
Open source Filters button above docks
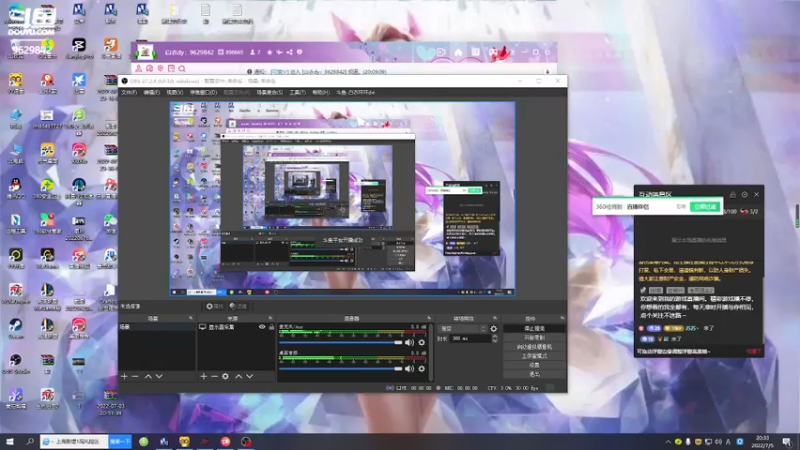point(238,306)
